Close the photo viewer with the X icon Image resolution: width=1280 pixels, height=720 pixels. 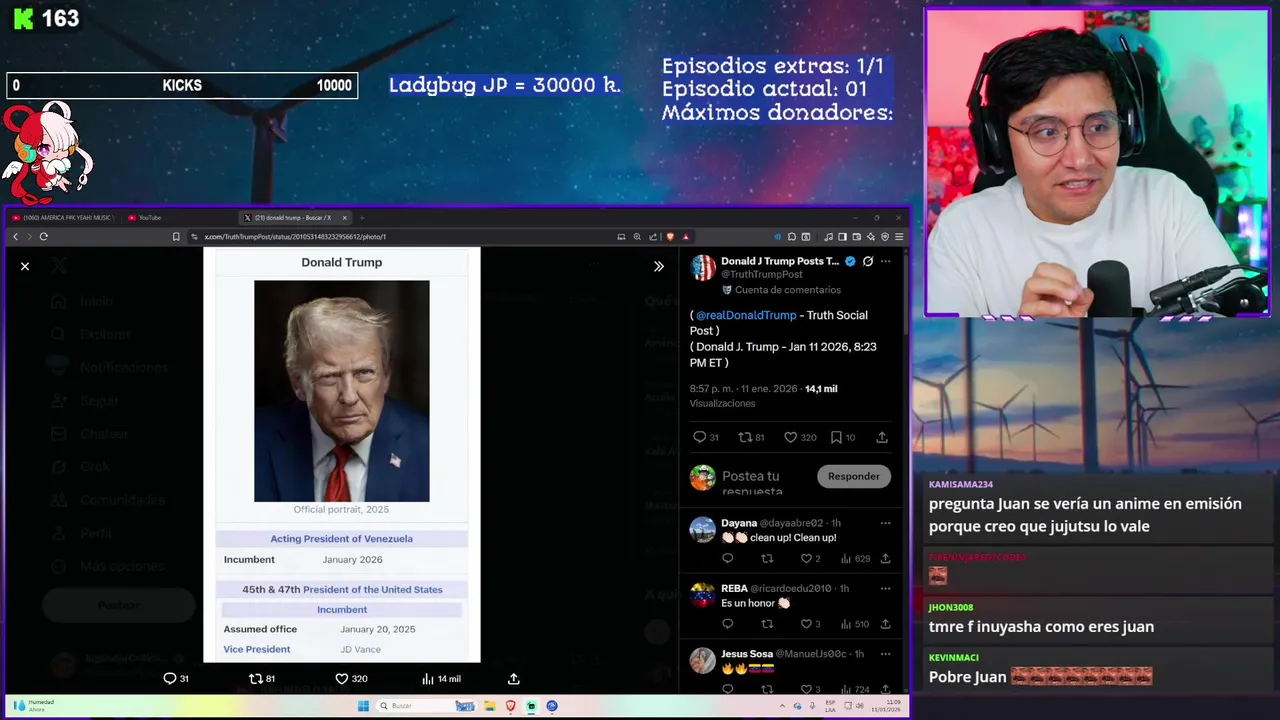pyautogui.click(x=25, y=266)
